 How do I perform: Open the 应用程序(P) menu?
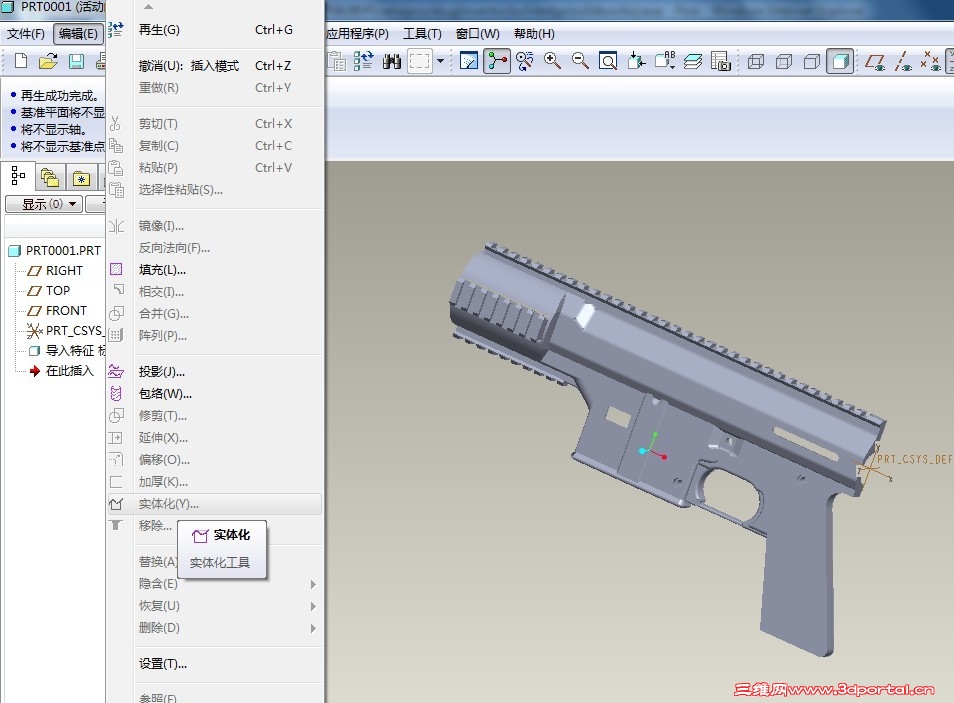[357, 34]
